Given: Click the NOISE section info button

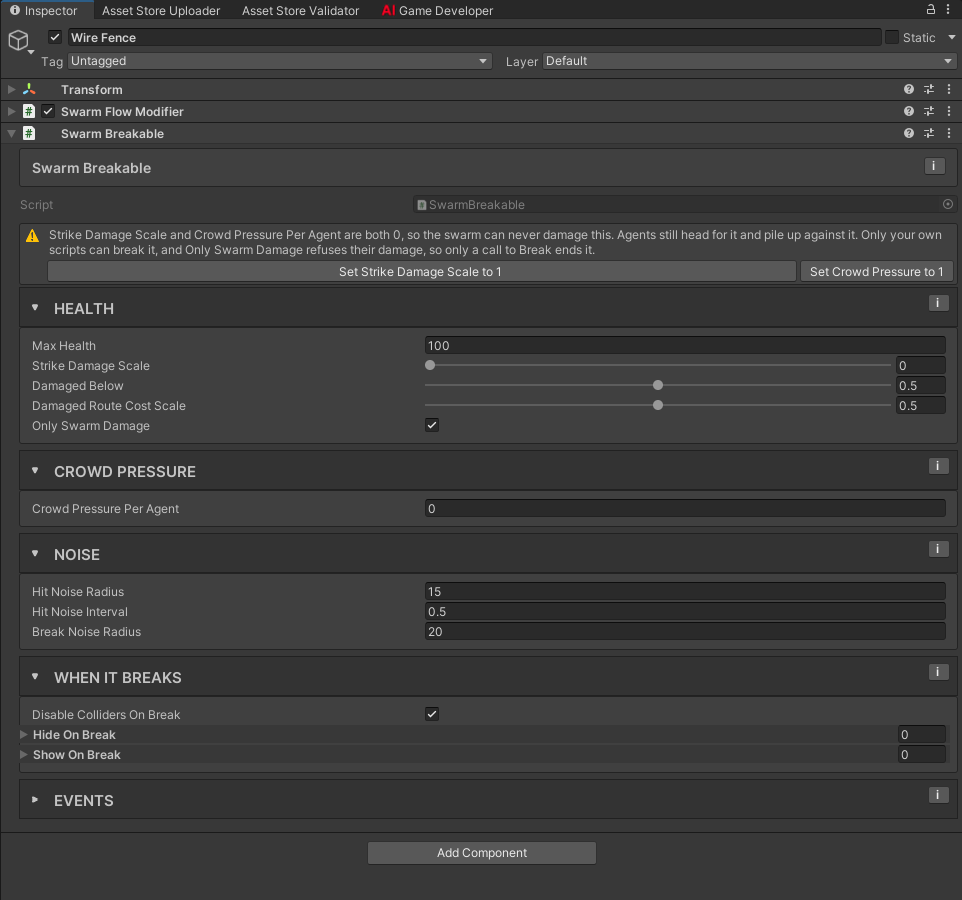Looking at the screenshot, I should (938, 549).
